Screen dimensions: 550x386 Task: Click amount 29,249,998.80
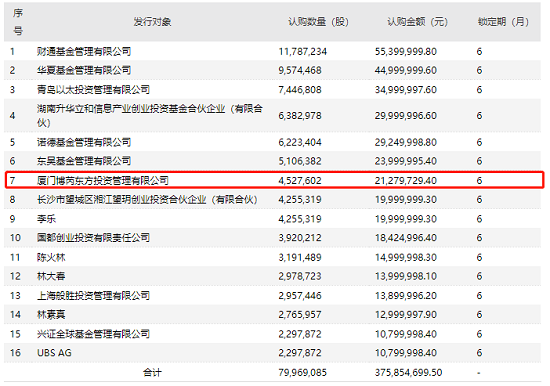tap(406, 142)
